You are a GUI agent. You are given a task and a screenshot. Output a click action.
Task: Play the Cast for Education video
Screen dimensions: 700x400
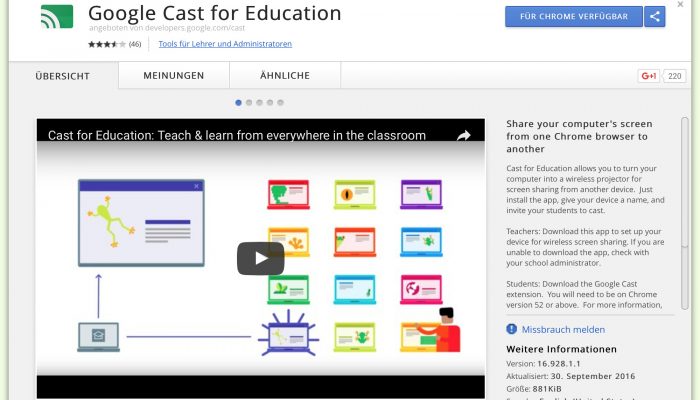260,258
